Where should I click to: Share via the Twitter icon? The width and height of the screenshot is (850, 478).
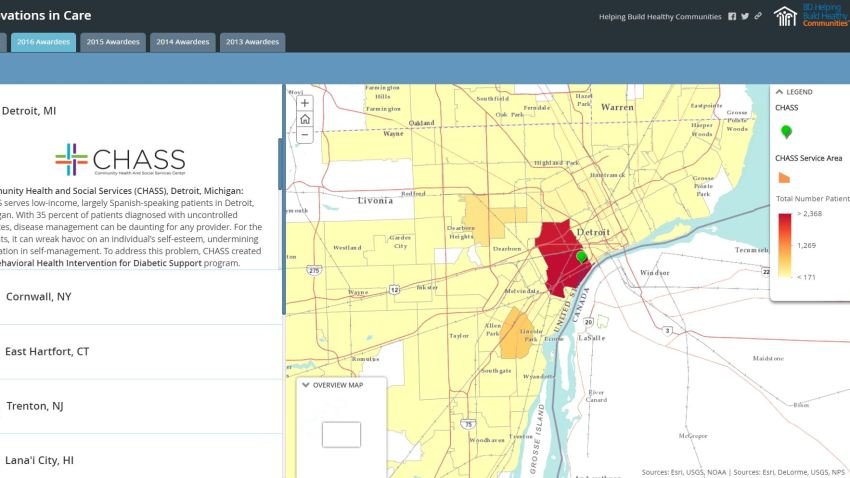(x=745, y=16)
